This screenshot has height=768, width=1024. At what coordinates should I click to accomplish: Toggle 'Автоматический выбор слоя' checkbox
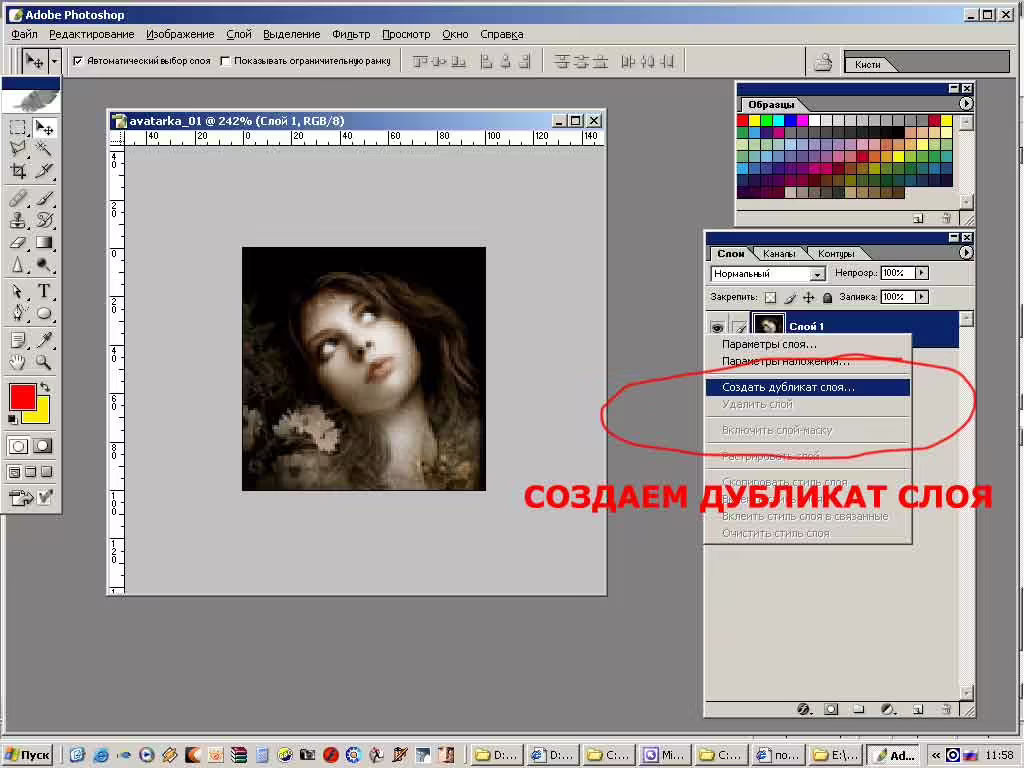[78, 61]
